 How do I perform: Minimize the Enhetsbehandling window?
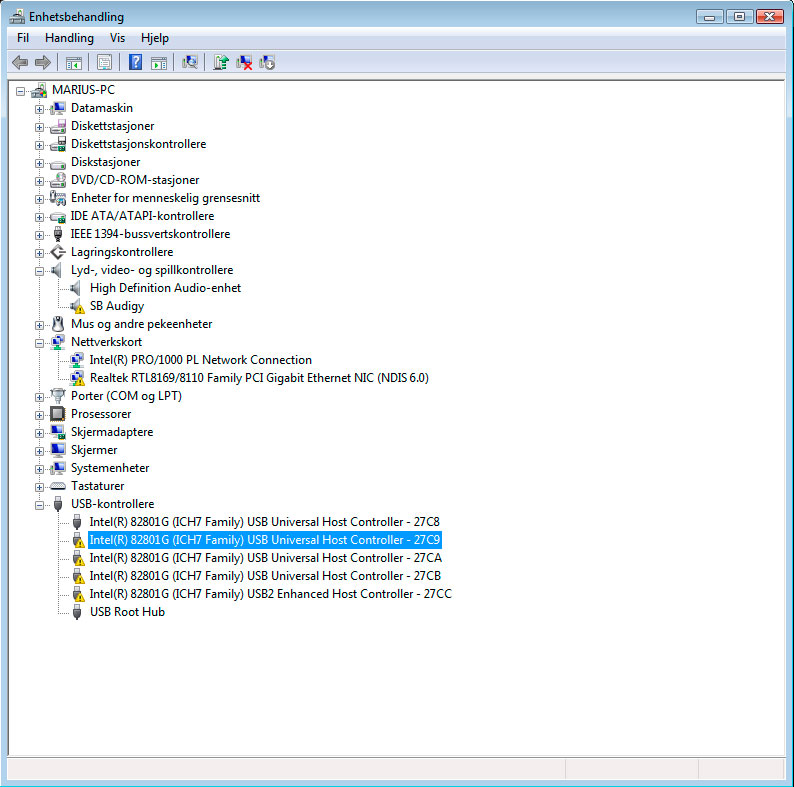tap(709, 17)
